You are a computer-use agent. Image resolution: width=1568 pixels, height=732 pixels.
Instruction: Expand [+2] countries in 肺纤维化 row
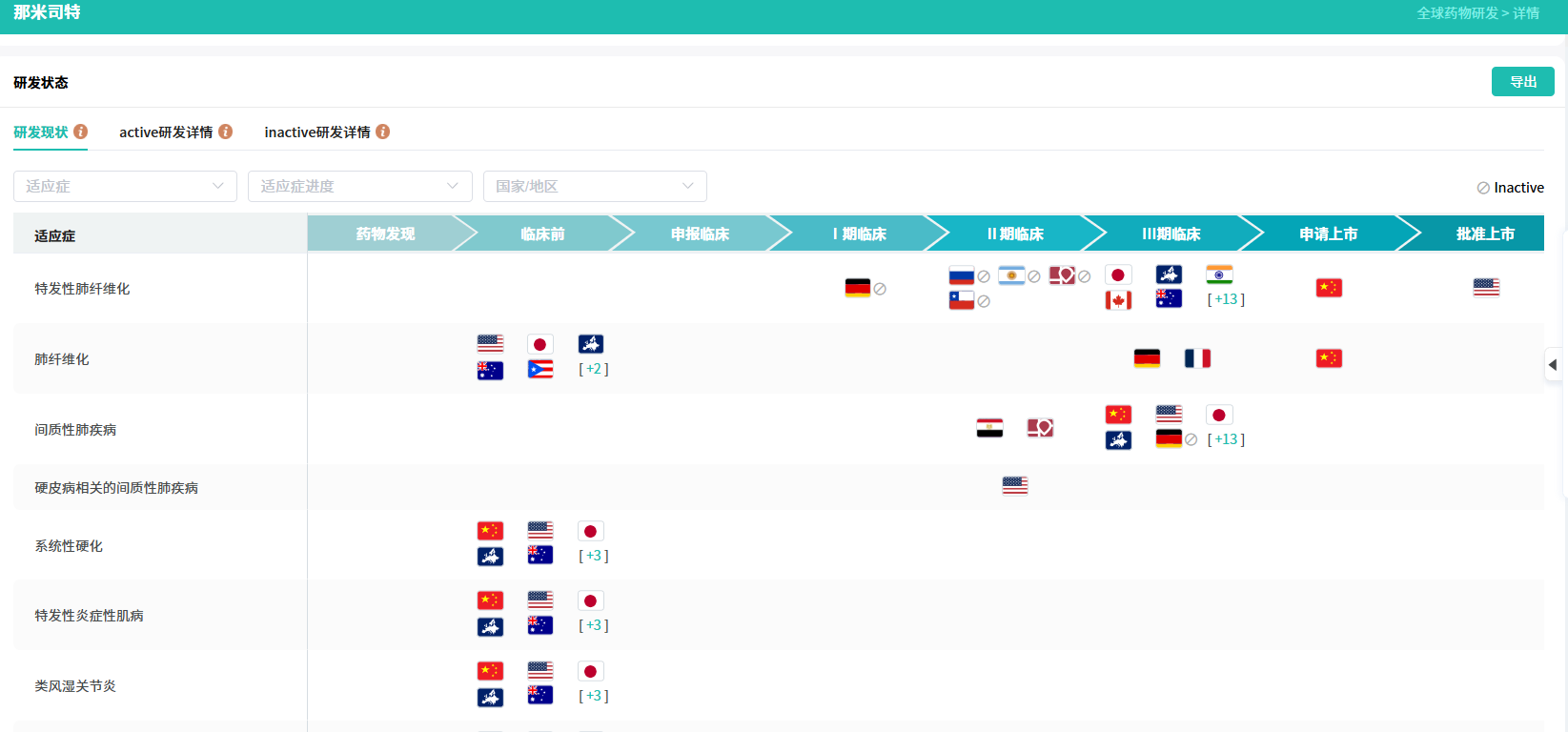[x=594, y=369]
